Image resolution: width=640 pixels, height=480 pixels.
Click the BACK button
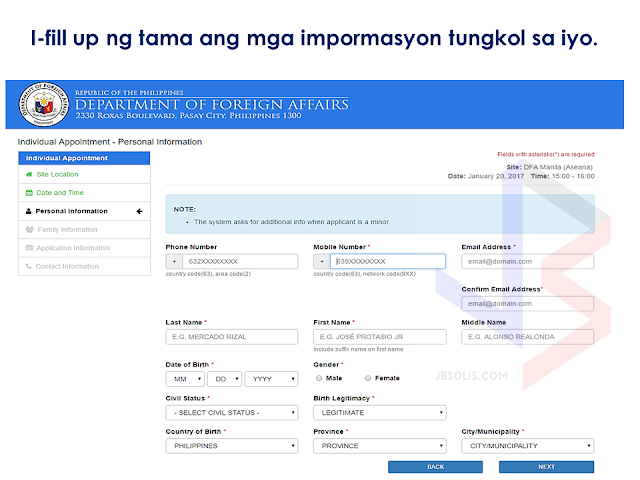(x=435, y=467)
